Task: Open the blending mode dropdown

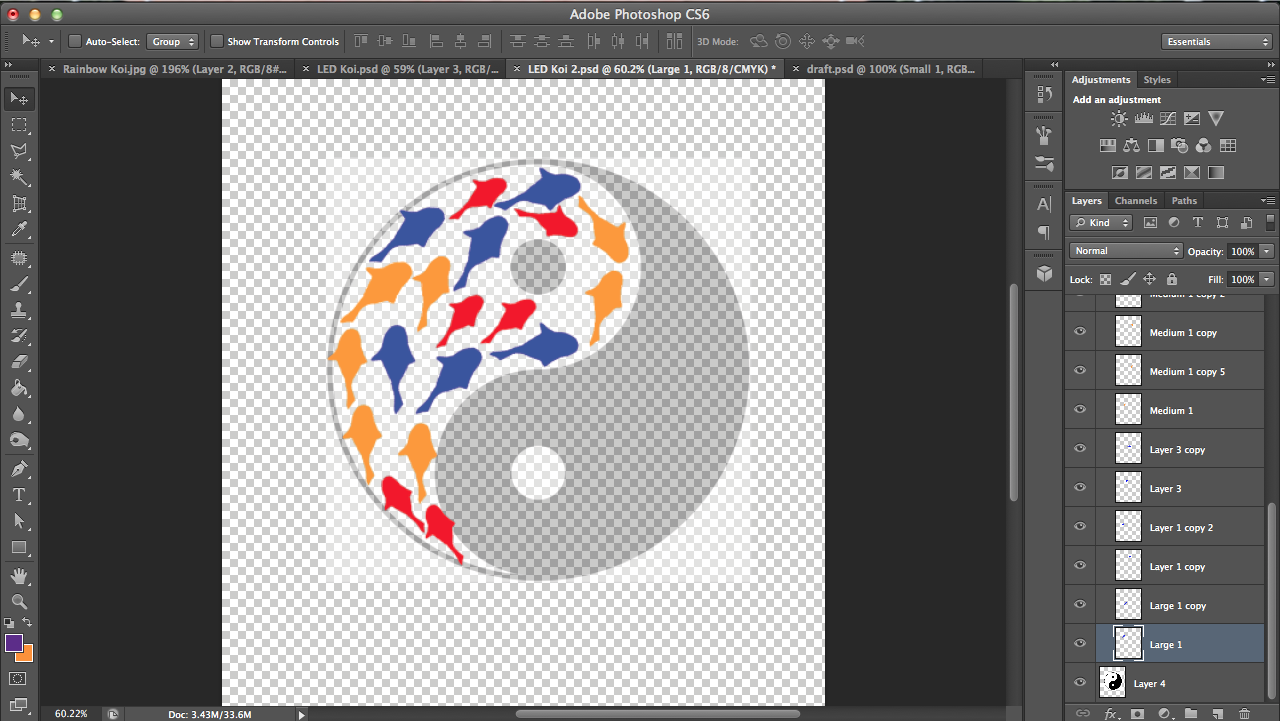Action: [x=1125, y=251]
